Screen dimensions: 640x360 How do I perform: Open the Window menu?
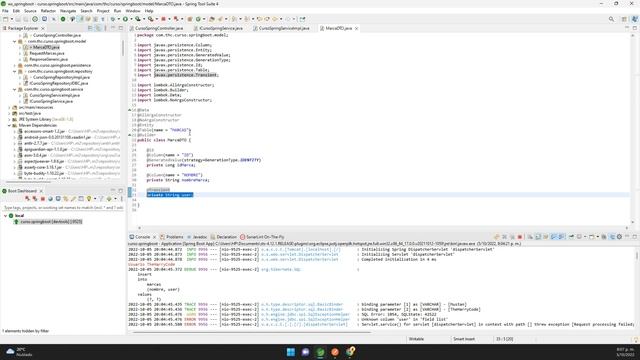pos(133,11)
